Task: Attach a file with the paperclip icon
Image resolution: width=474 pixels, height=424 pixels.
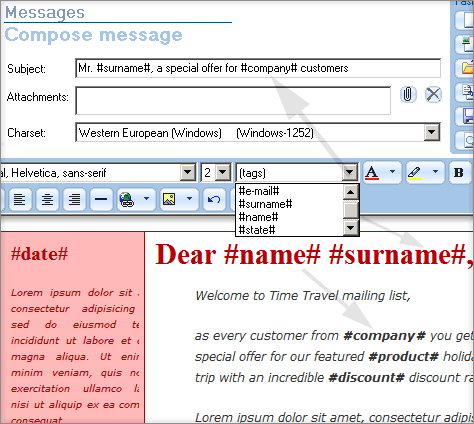Action: 408,94
